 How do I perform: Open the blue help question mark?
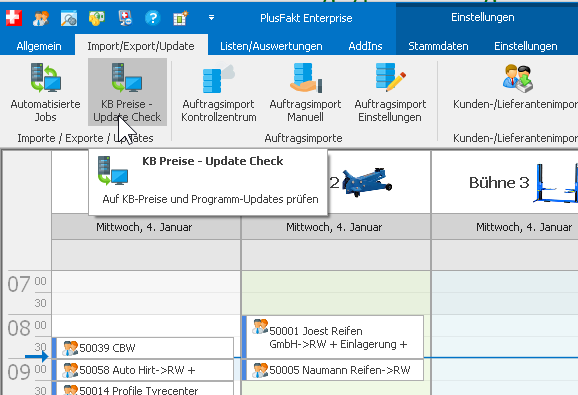tap(153, 18)
